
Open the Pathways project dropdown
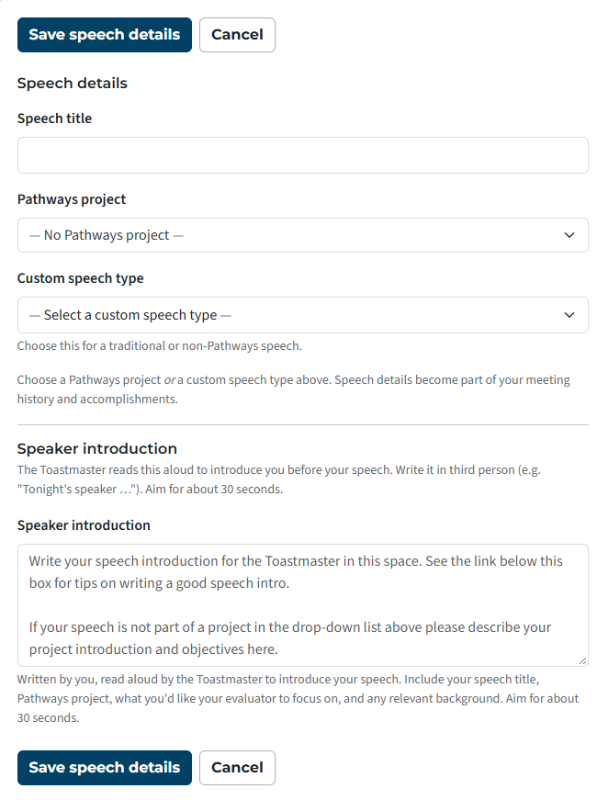tap(303, 235)
